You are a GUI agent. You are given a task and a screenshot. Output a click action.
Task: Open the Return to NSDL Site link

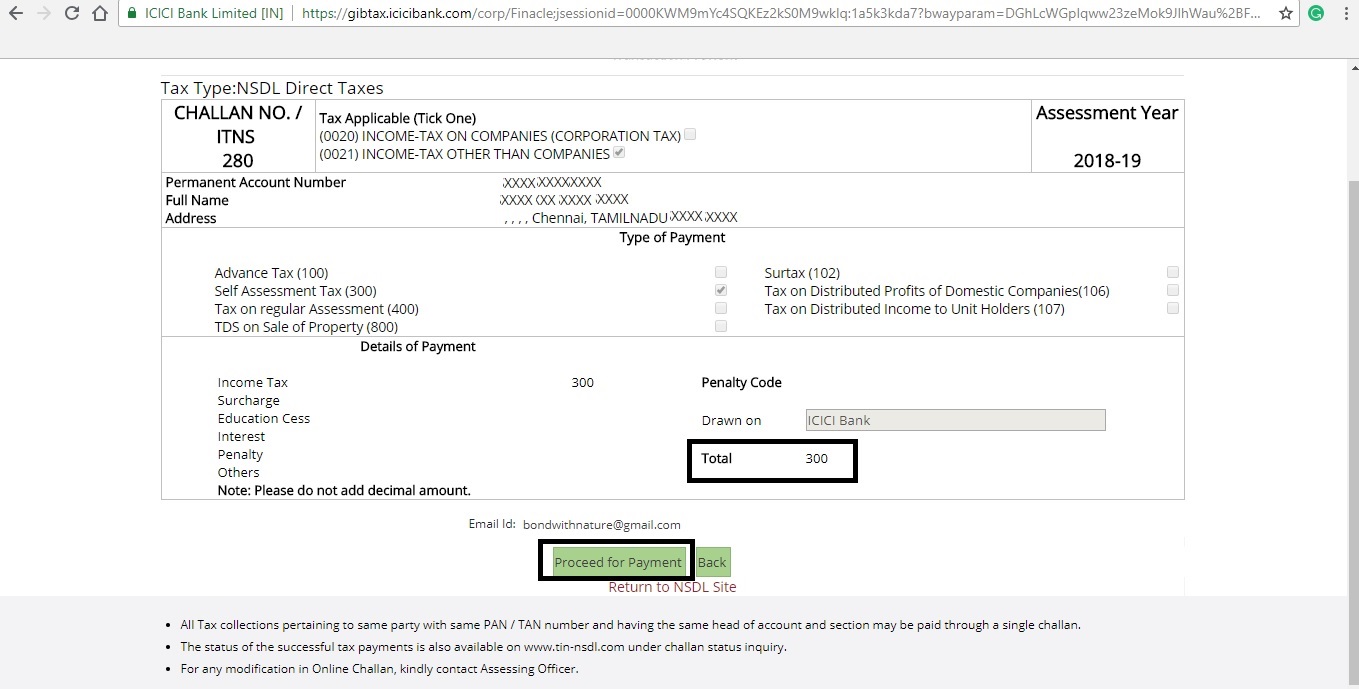pos(672,587)
